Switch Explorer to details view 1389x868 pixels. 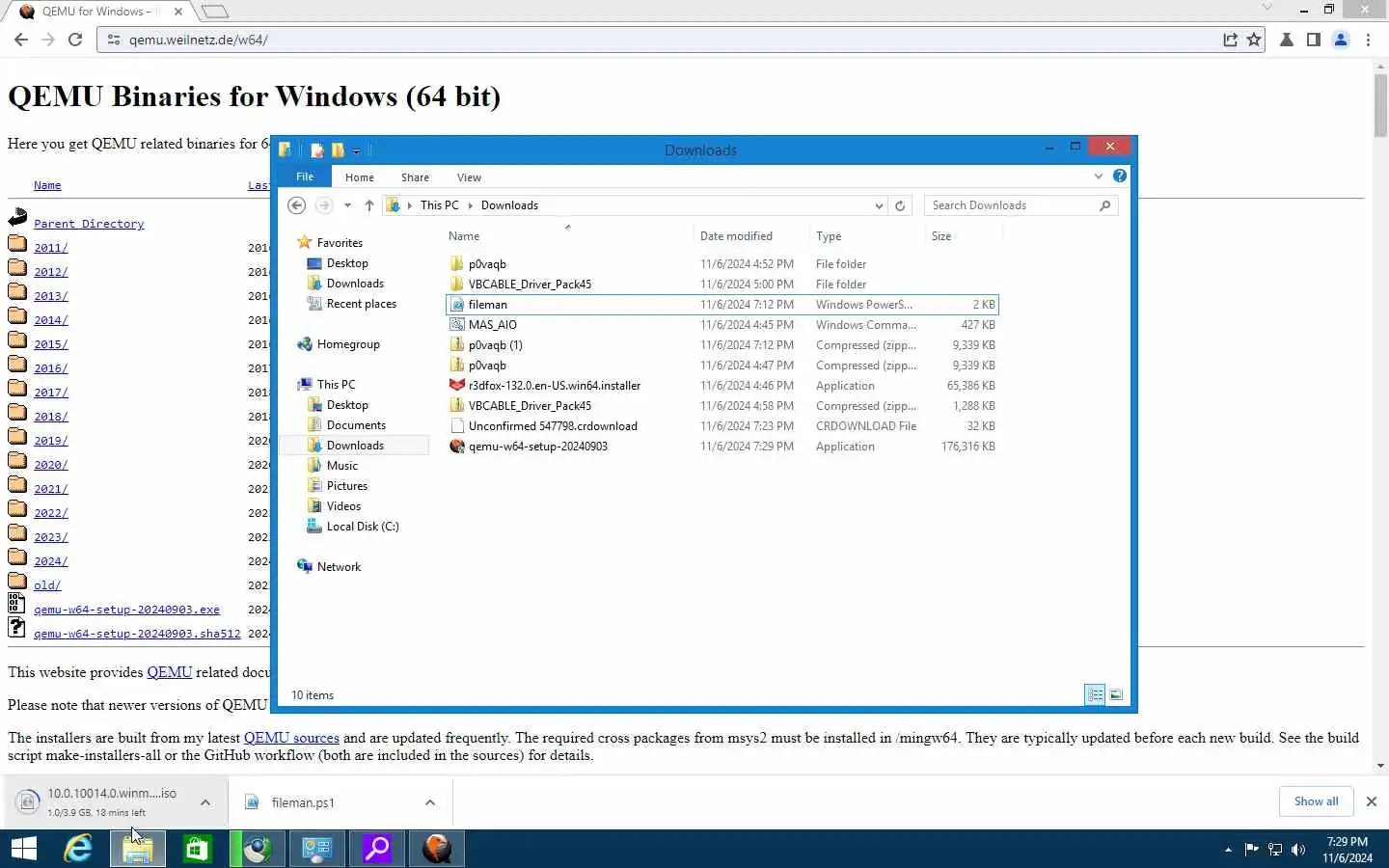click(1095, 694)
